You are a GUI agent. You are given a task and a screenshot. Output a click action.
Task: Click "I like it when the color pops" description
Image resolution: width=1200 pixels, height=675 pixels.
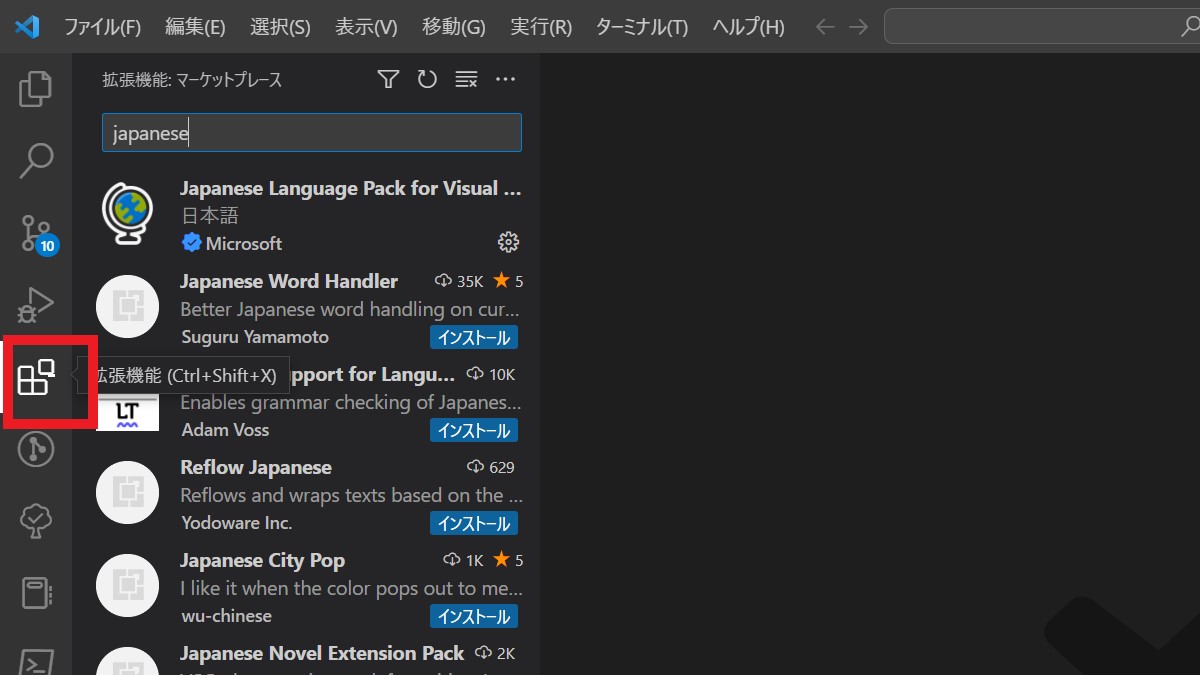[351, 588]
